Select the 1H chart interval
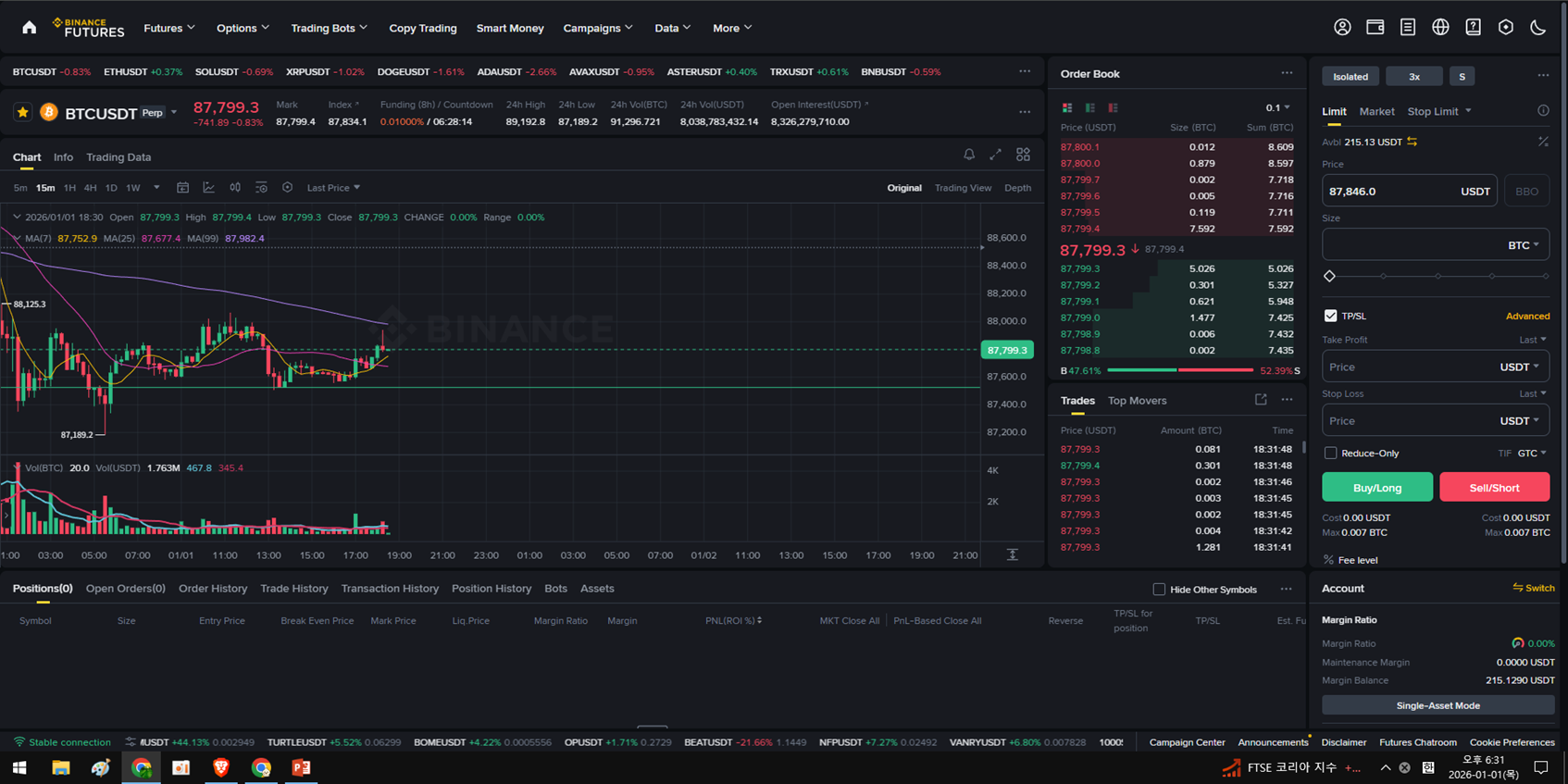Screen dimensions: 1568x784 coord(69,188)
